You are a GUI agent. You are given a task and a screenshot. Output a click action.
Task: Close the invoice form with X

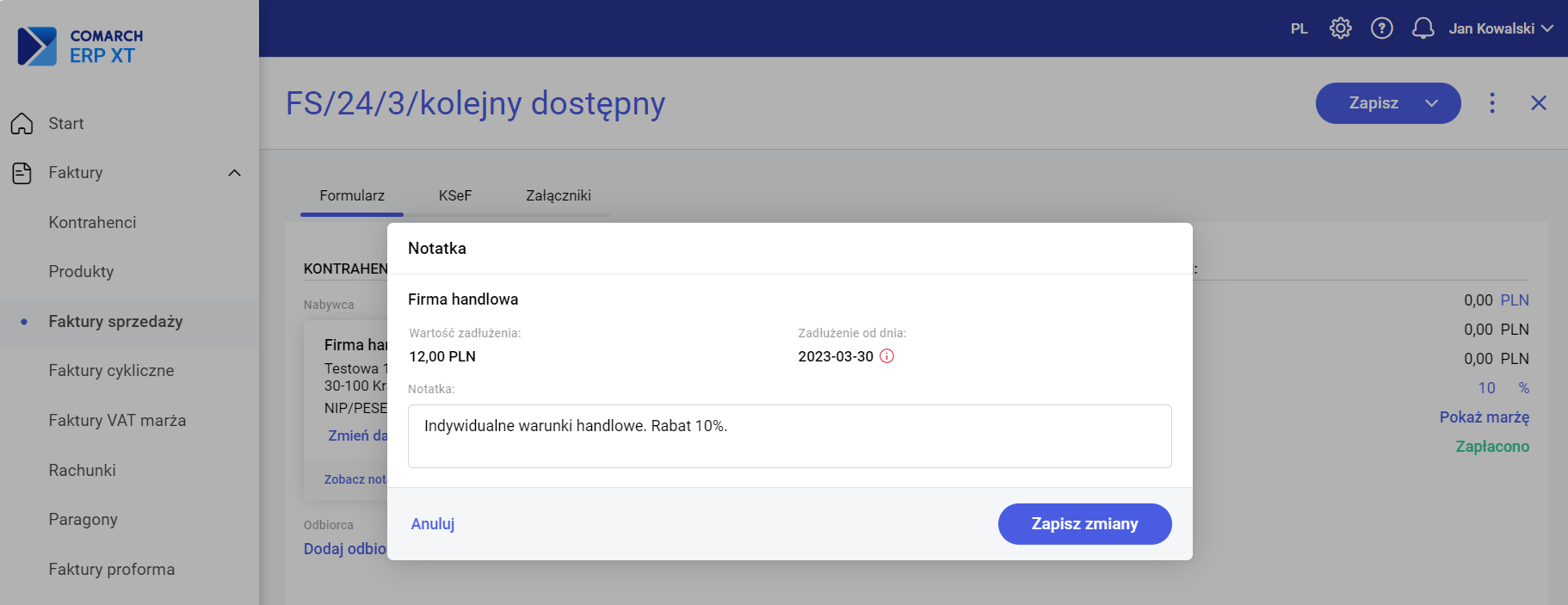(1539, 103)
